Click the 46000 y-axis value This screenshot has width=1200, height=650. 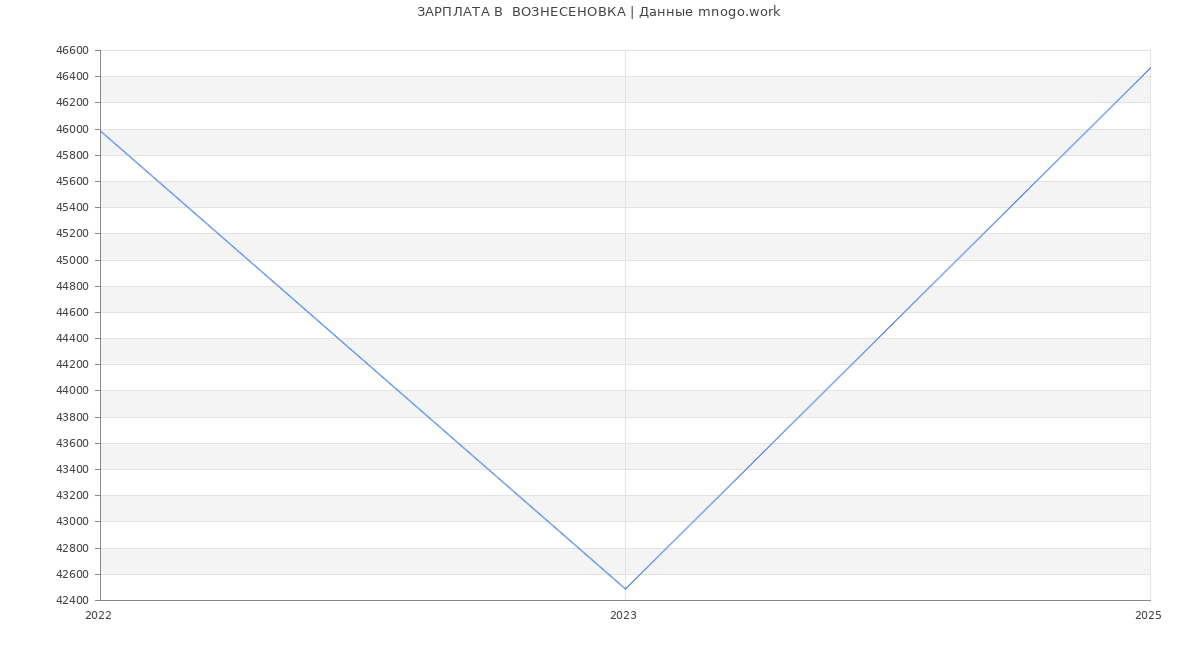72,129
